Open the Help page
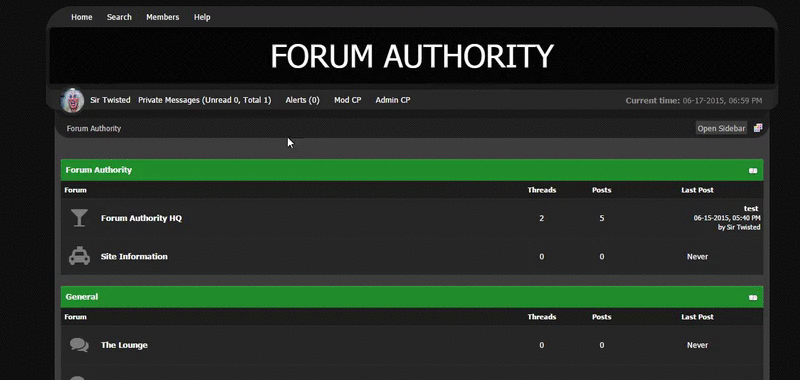The width and height of the screenshot is (800, 380). (x=202, y=17)
